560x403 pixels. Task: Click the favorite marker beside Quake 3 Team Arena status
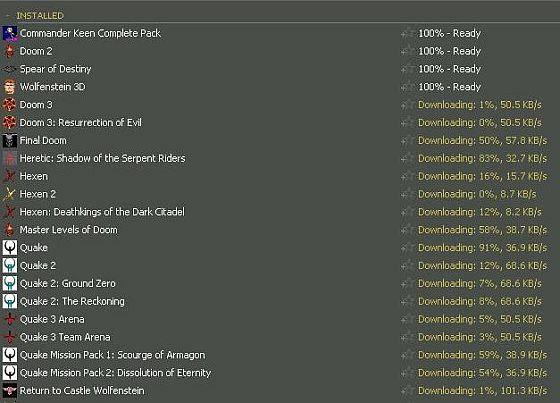point(407,337)
